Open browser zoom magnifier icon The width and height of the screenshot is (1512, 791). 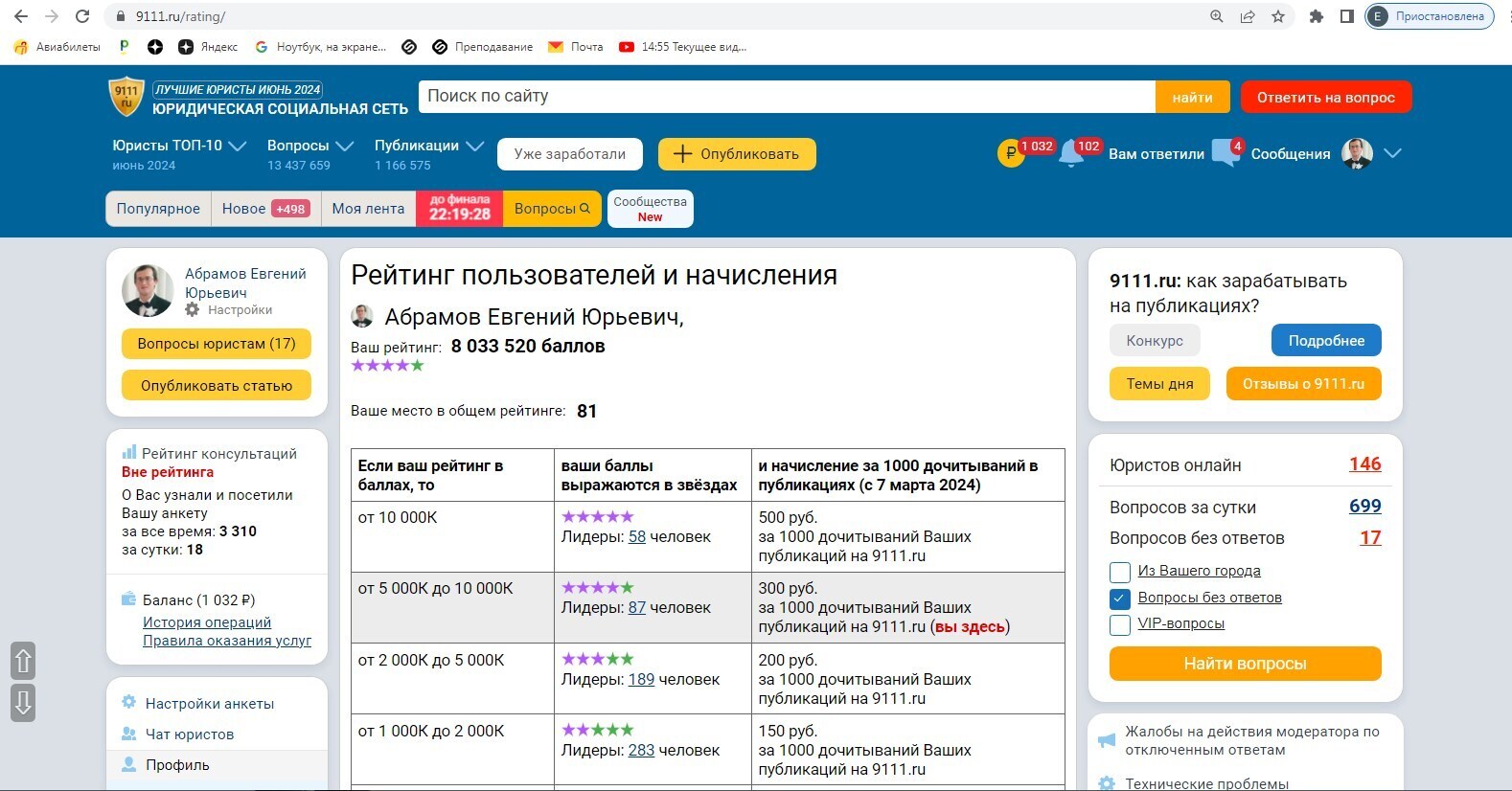(x=1217, y=16)
